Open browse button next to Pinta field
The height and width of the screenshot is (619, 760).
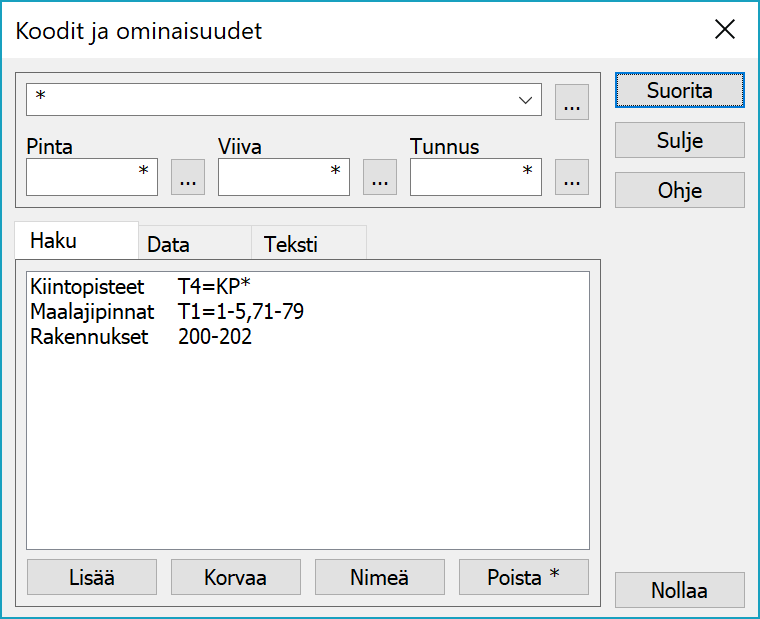[188, 178]
